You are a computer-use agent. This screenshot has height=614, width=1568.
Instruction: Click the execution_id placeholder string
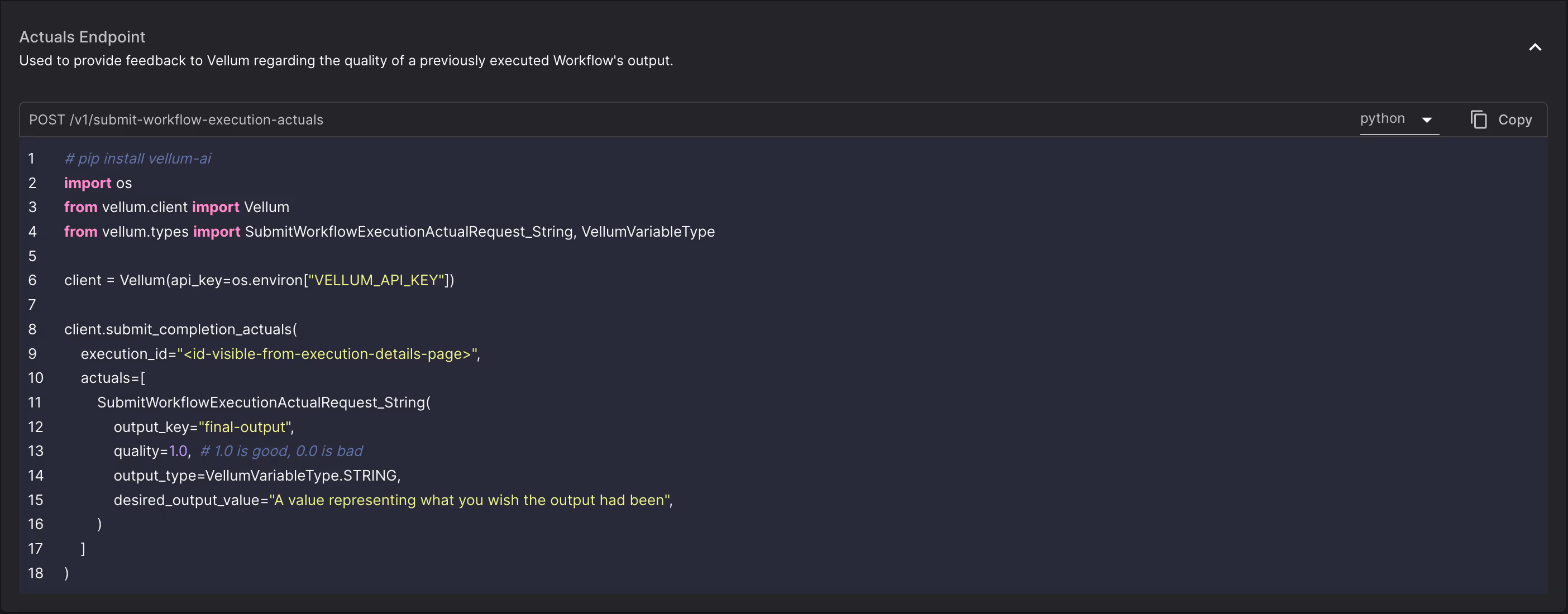click(327, 353)
